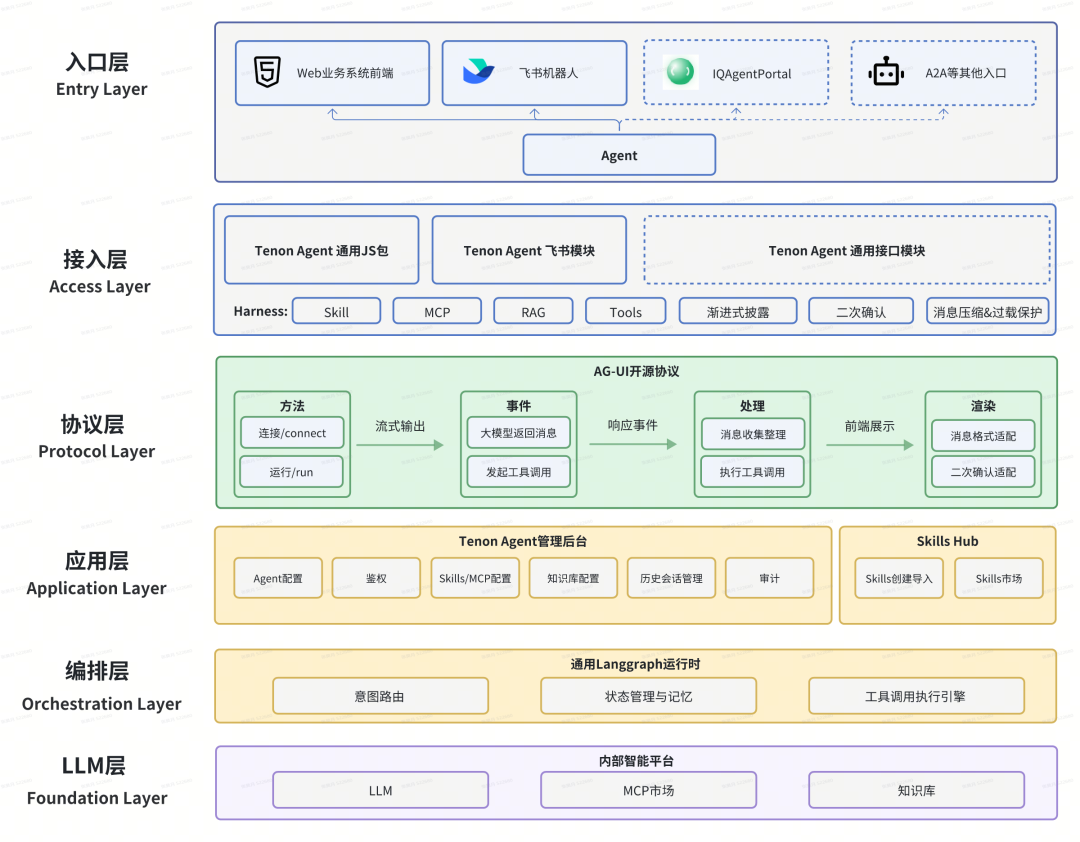Image resolution: width=1080 pixels, height=842 pixels.
Task: Select the 连接/connect method box
Action: click(x=292, y=433)
